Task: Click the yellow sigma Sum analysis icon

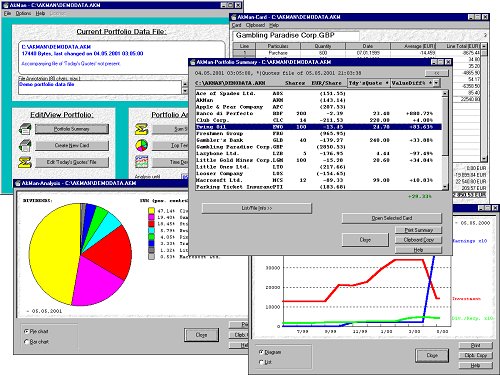Action: [141, 129]
